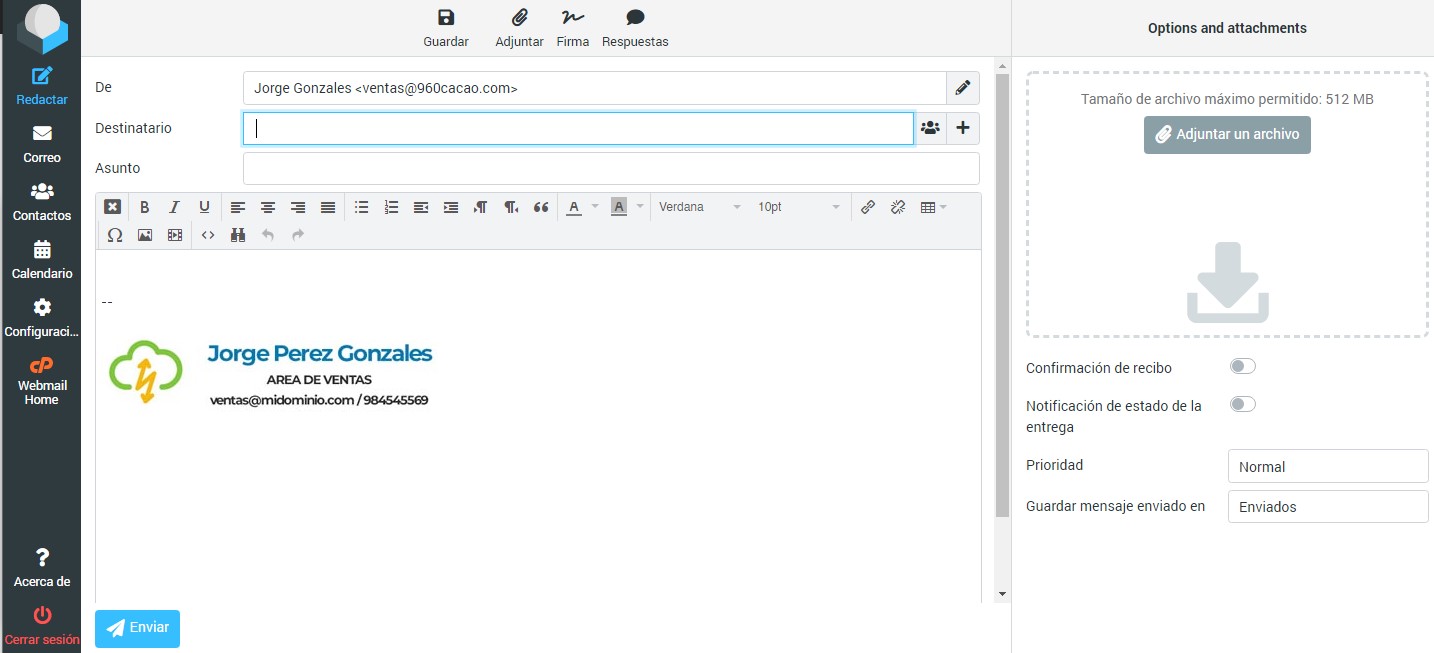
Task: Click the undo arrow
Action: tap(267, 235)
